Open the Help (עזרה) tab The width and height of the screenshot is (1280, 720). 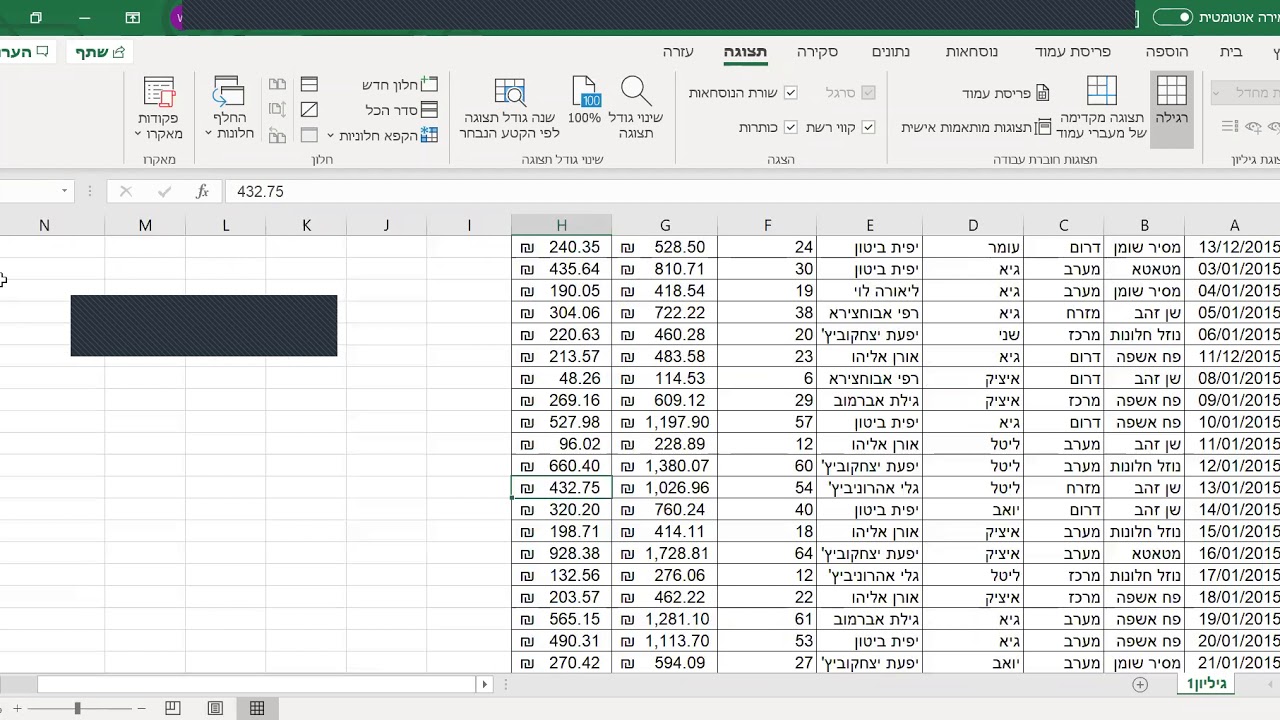(x=678, y=52)
